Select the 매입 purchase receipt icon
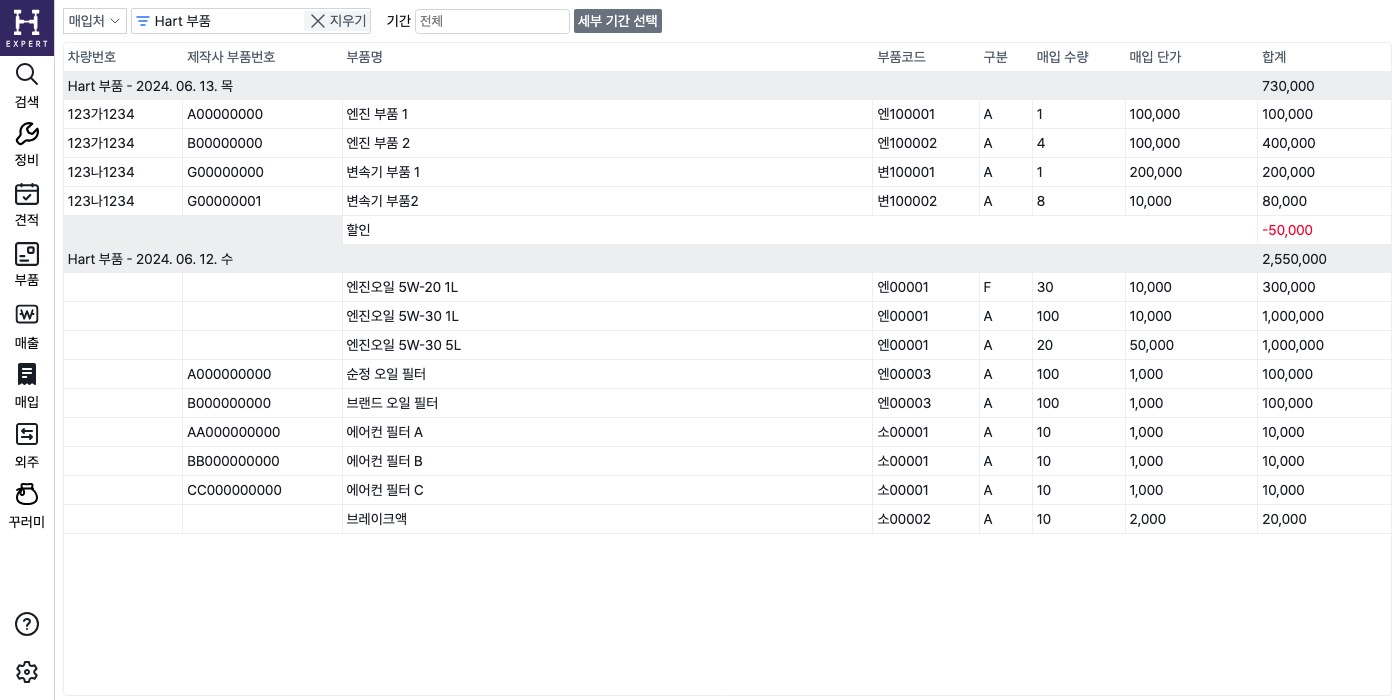The width and height of the screenshot is (1400, 700). (x=27, y=374)
